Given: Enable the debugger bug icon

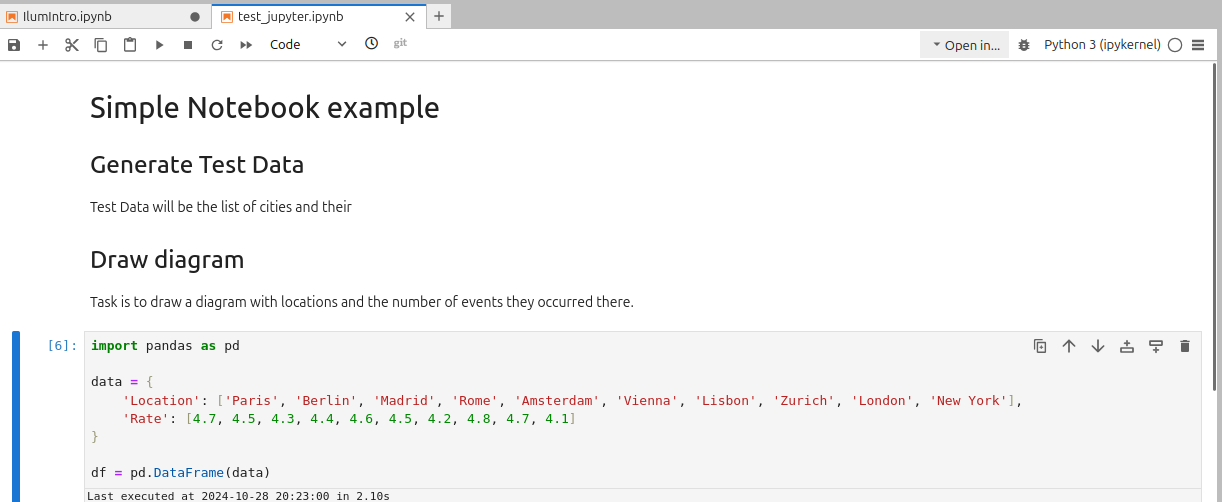Looking at the screenshot, I should (x=1024, y=45).
